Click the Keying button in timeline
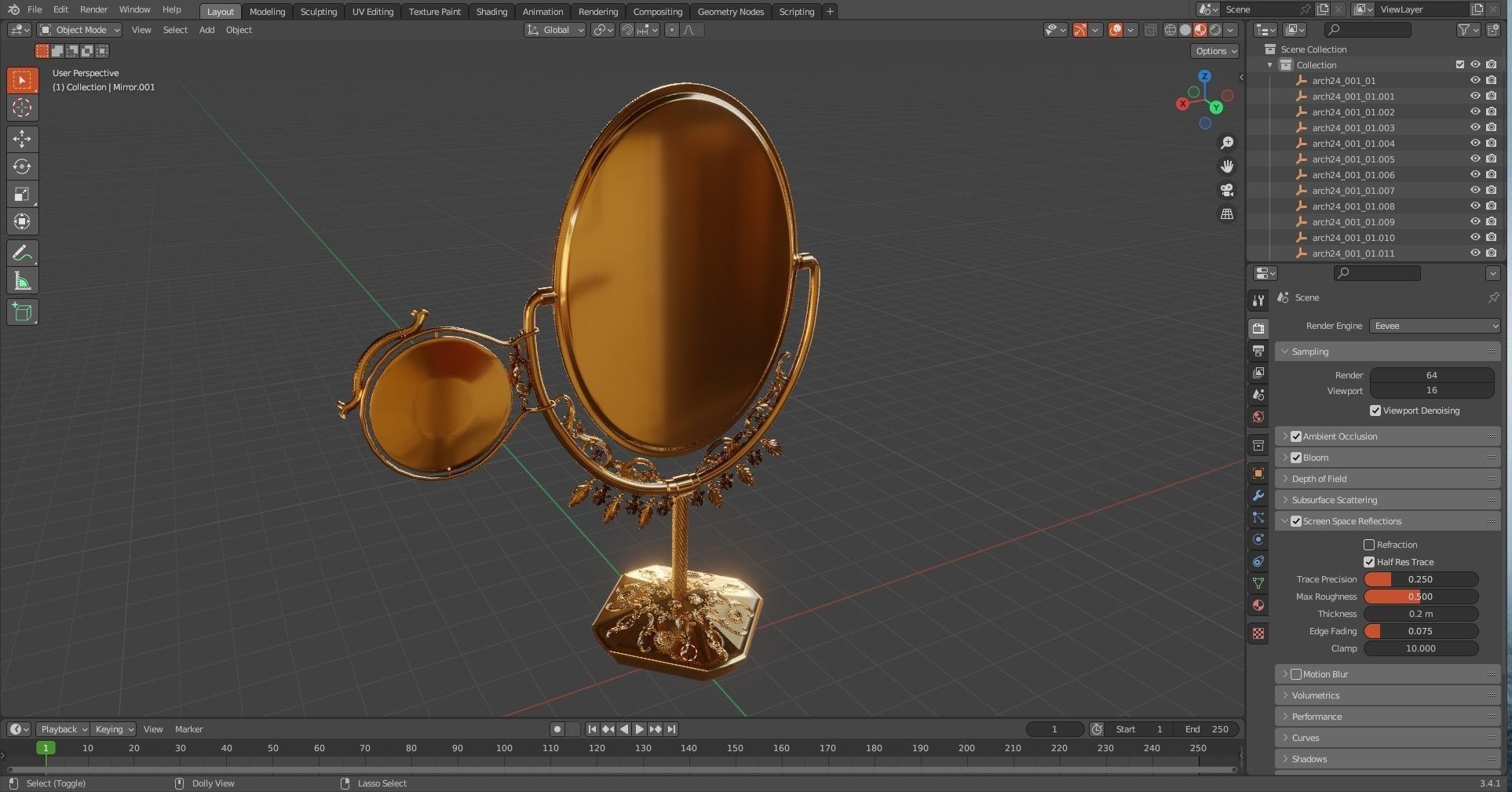 [x=113, y=729]
